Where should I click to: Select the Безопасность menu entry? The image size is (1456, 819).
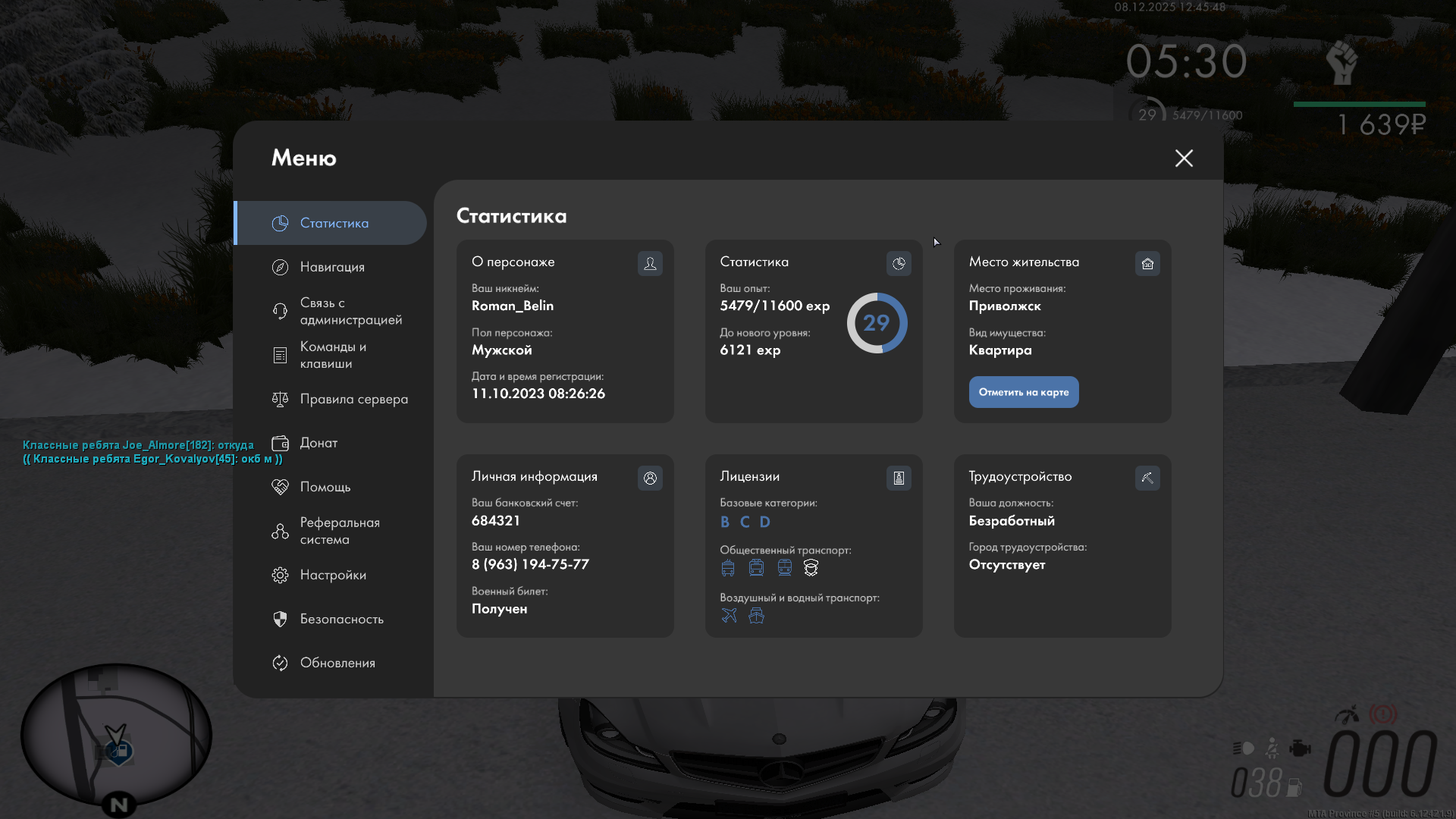click(x=341, y=619)
